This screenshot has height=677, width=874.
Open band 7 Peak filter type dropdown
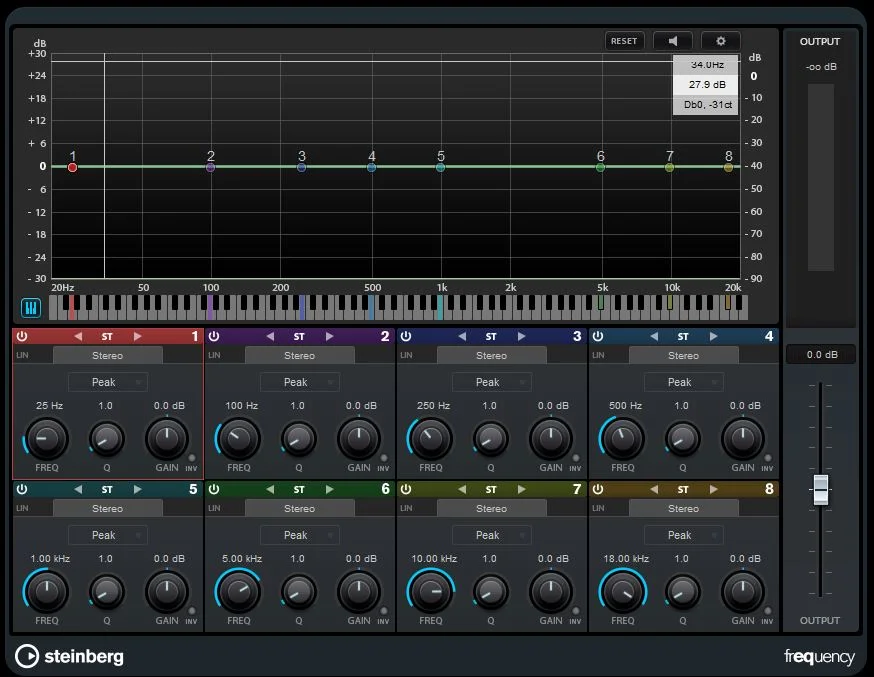click(x=492, y=535)
